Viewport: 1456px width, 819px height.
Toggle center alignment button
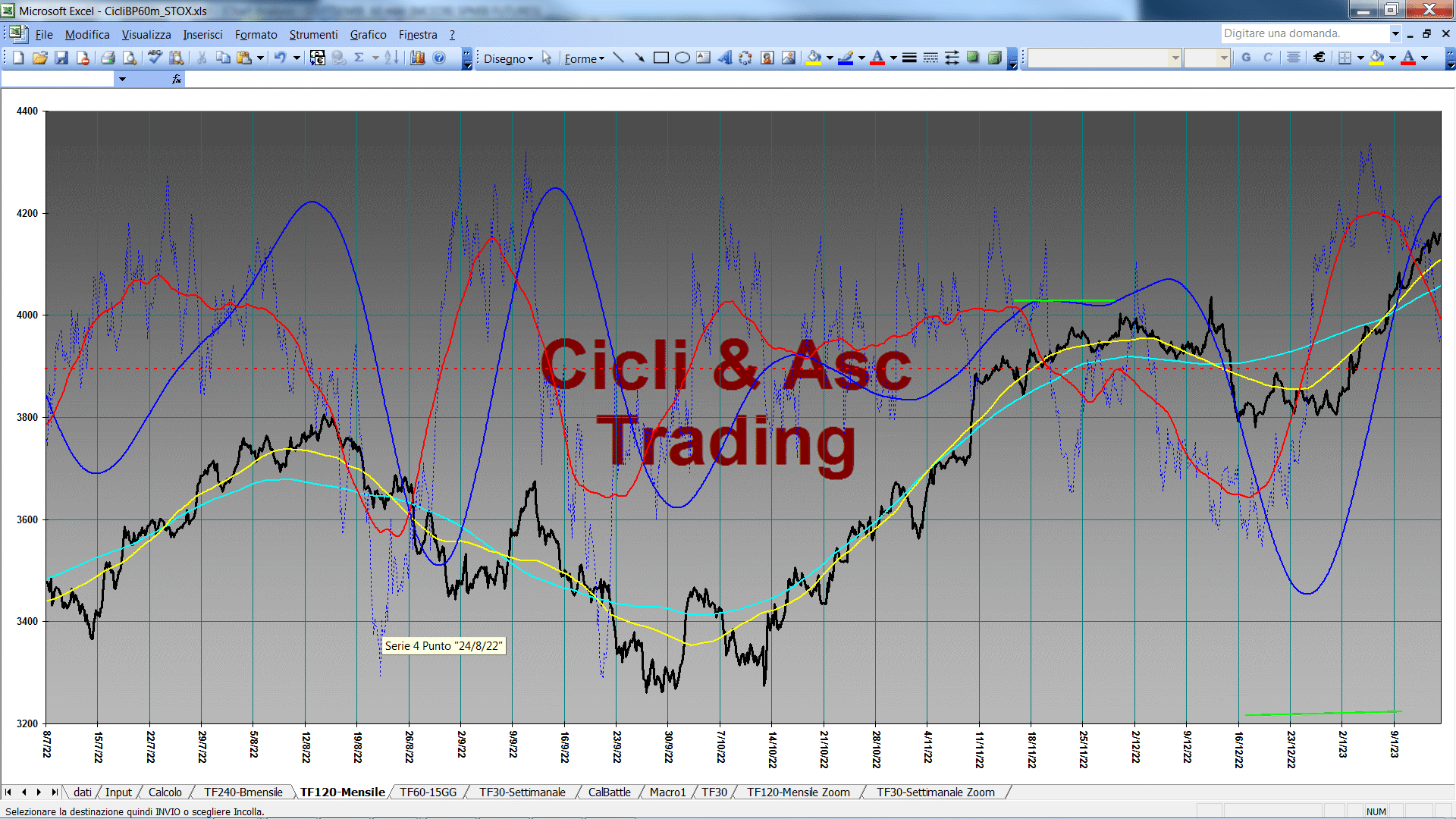[x=1294, y=58]
